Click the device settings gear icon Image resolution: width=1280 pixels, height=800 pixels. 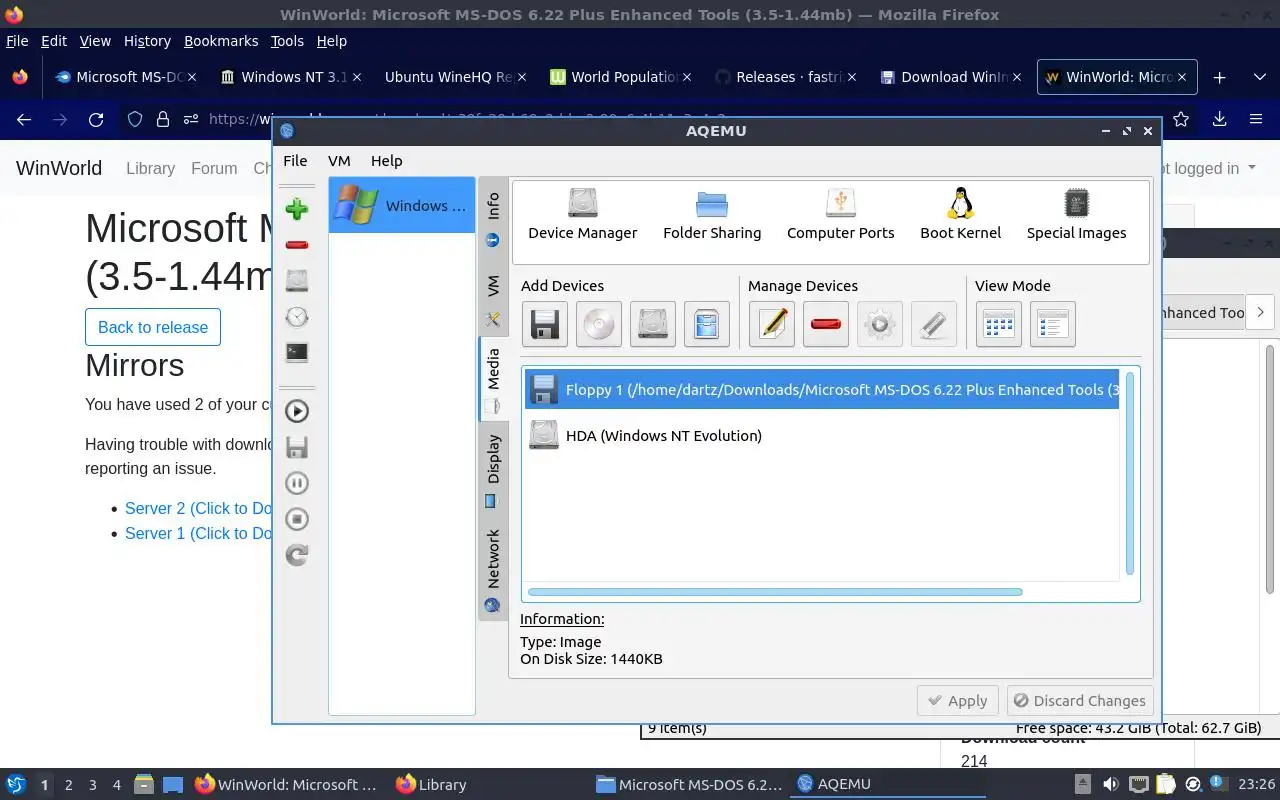(x=880, y=324)
